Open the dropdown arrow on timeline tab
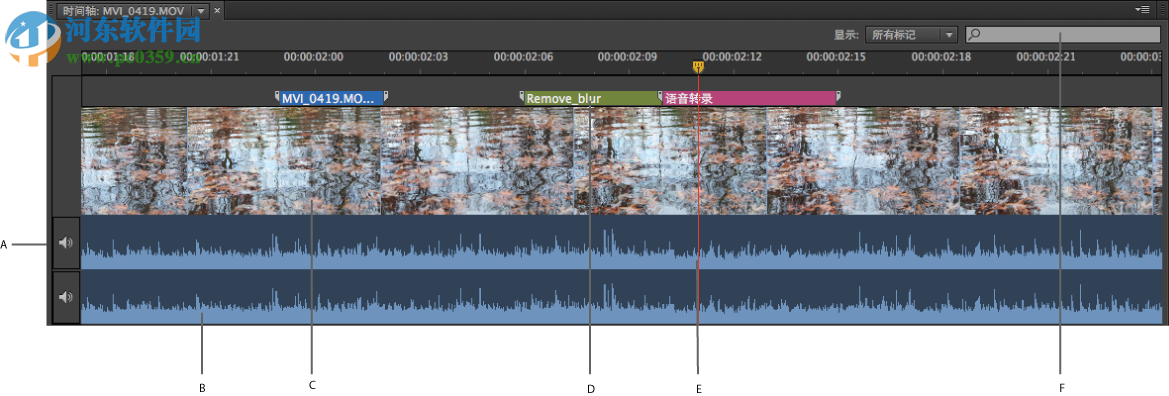 click(x=200, y=11)
